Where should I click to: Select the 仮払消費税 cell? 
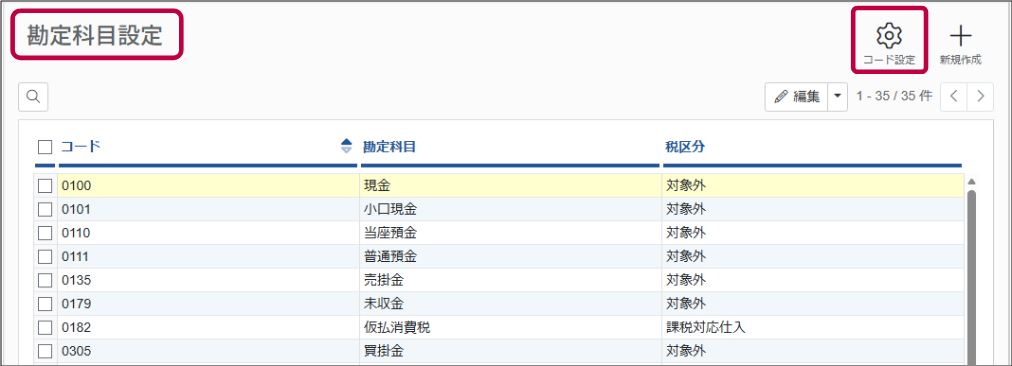[x=510, y=327]
